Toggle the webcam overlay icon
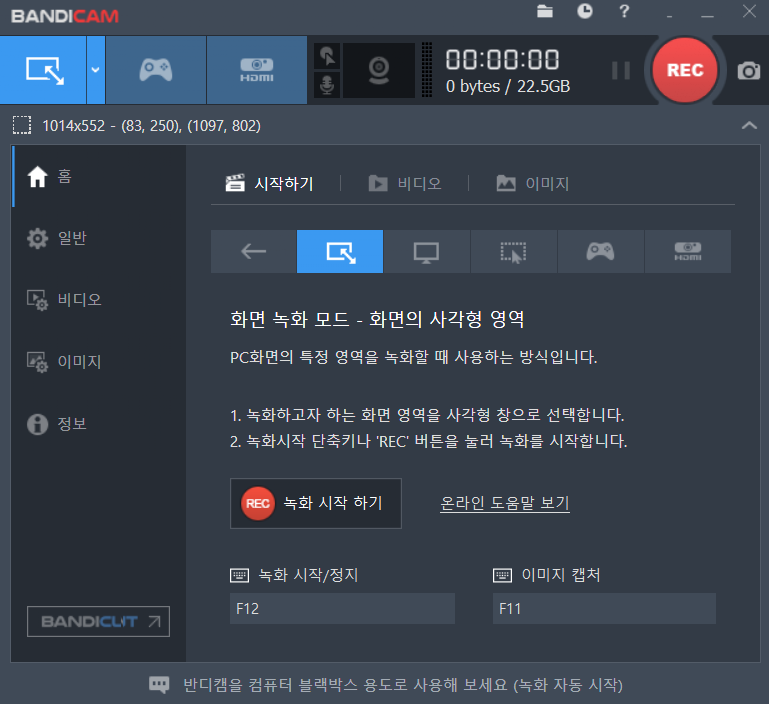The height and width of the screenshot is (704, 769). click(379, 70)
